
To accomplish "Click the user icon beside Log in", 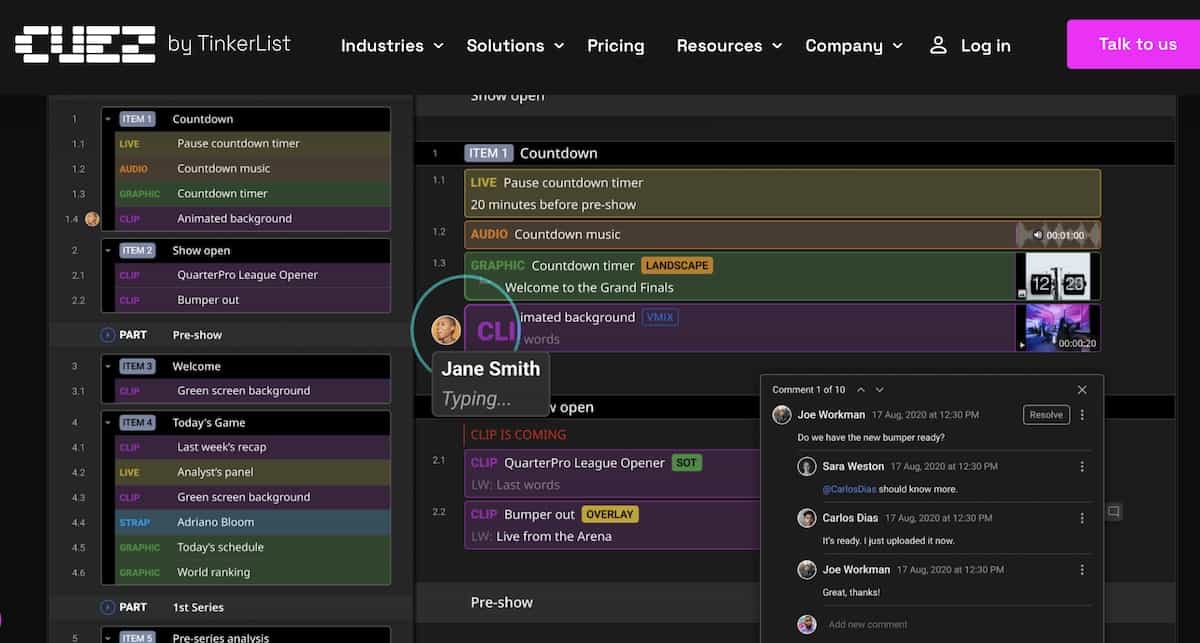I will point(938,45).
